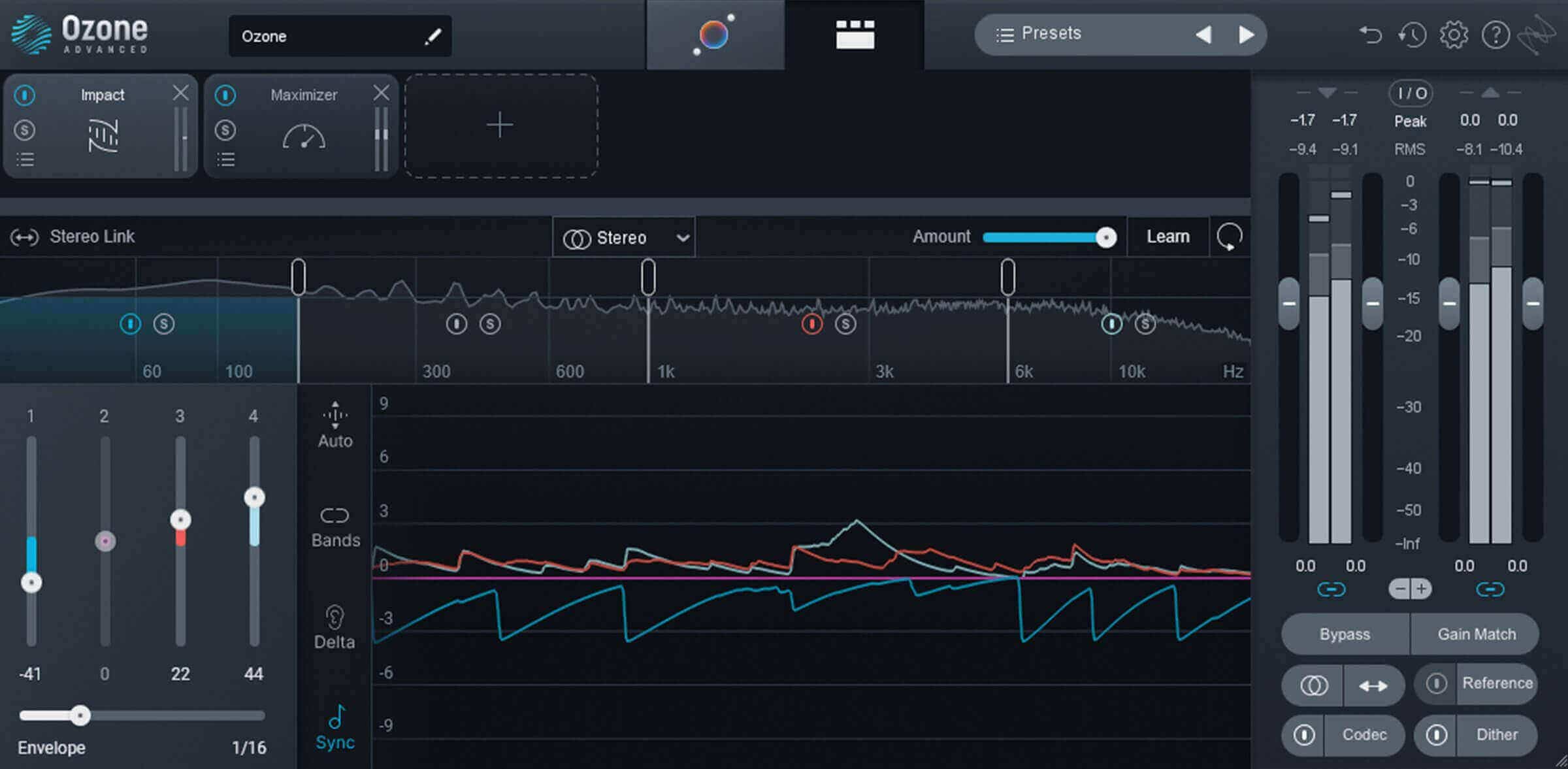This screenshot has height=769, width=1568.
Task: Enable Auto crossover mode
Action: click(x=335, y=425)
